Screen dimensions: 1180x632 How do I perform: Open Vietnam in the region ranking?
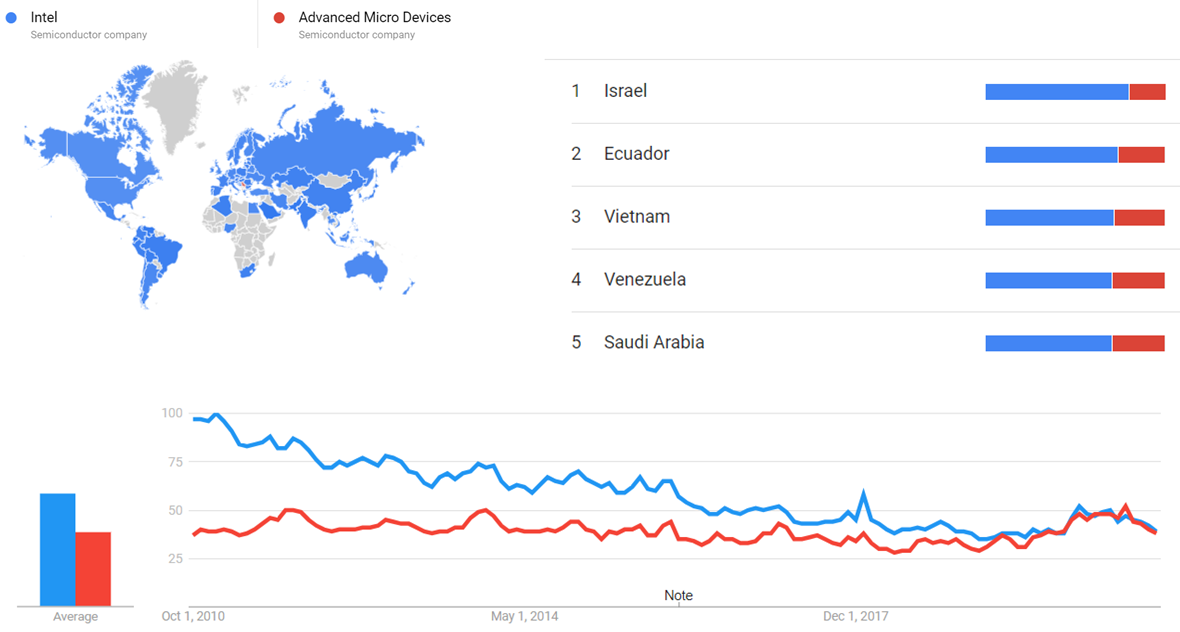click(x=636, y=217)
